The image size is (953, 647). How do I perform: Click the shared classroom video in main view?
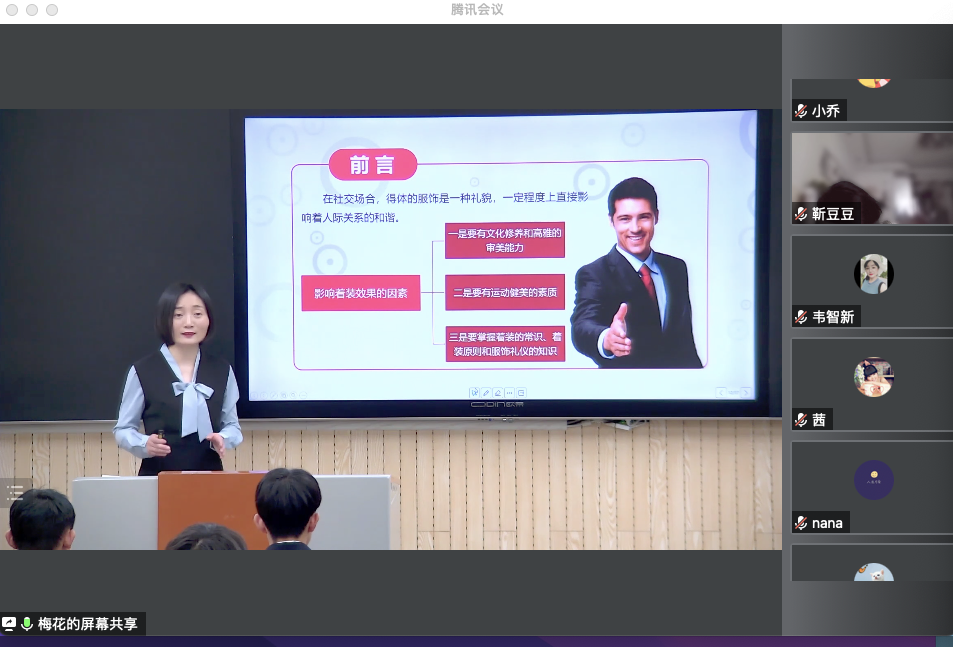click(390, 328)
